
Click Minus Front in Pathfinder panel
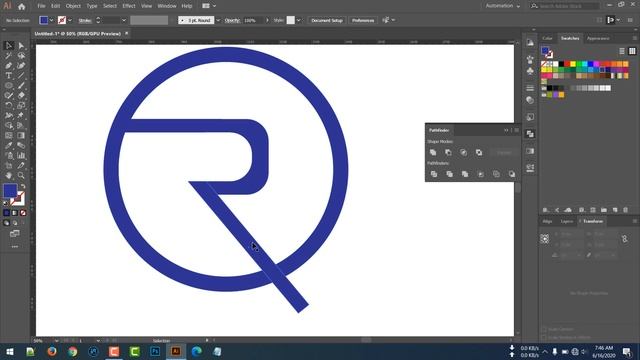pyautogui.click(x=448, y=152)
